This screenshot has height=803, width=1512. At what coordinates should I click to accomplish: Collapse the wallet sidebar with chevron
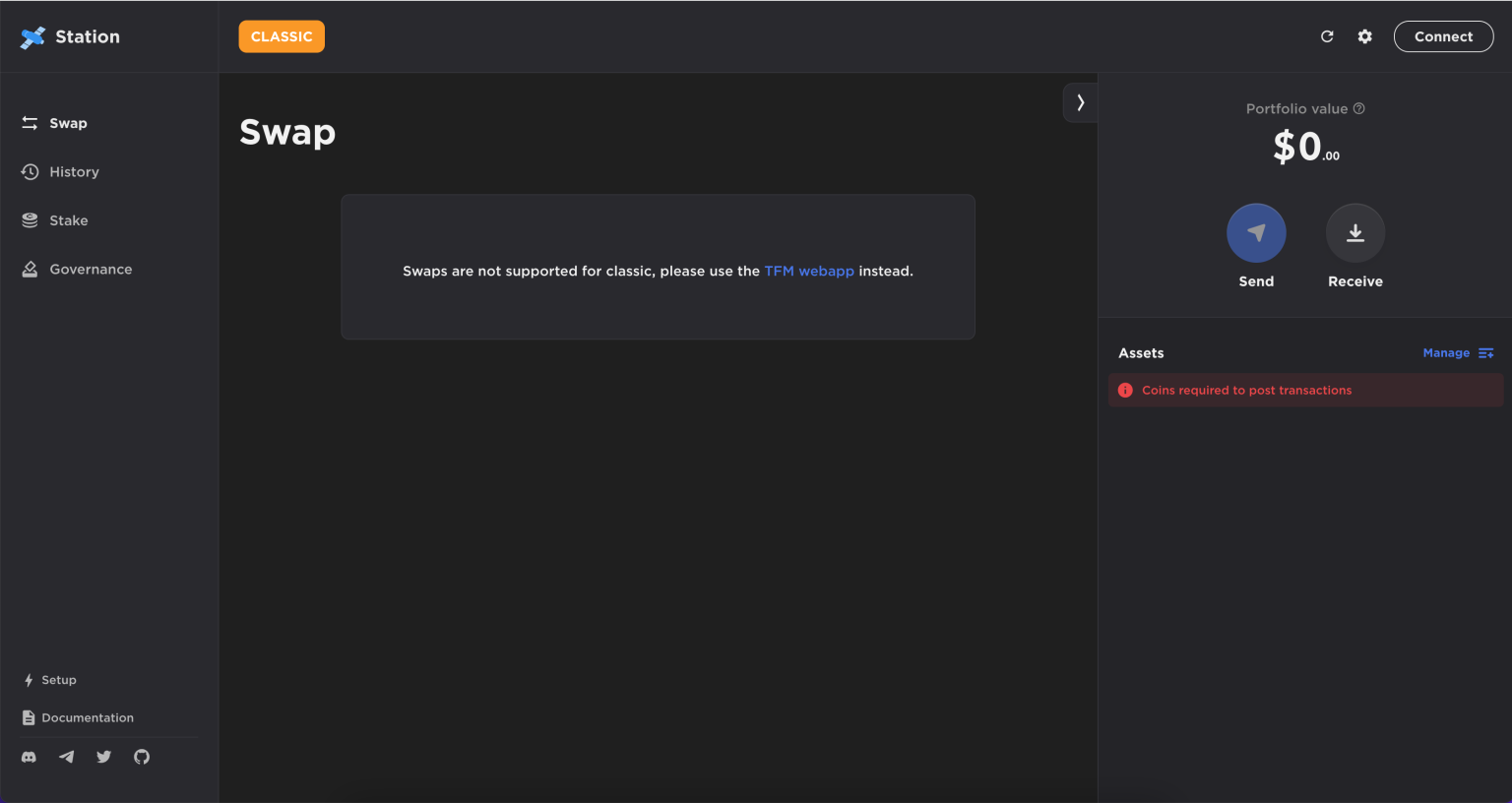pos(1080,102)
